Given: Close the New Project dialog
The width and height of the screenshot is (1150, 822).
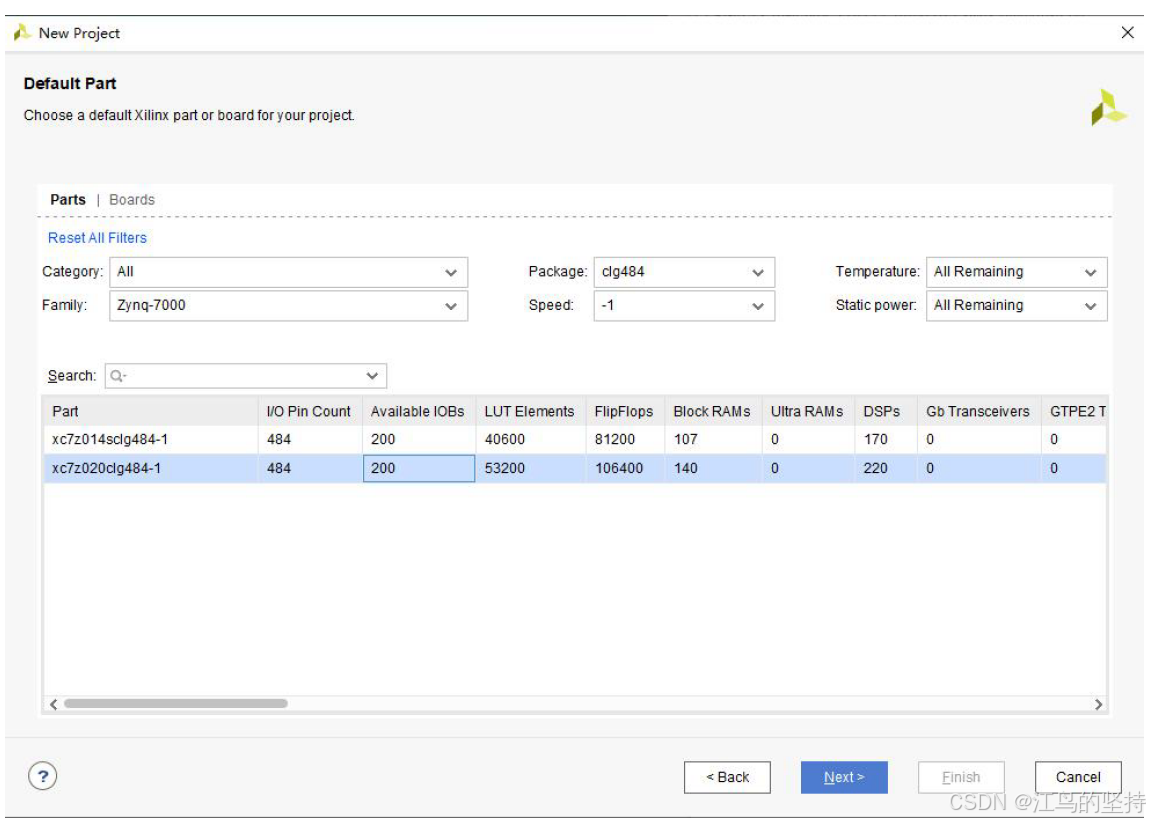Looking at the screenshot, I should tap(1127, 32).
